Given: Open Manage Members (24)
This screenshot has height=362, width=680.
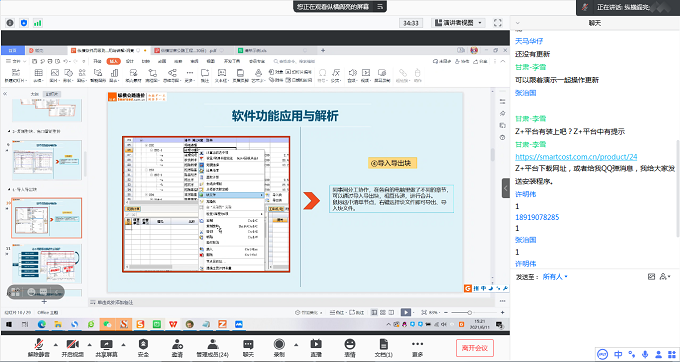Looking at the screenshot, I should [212, 348].
